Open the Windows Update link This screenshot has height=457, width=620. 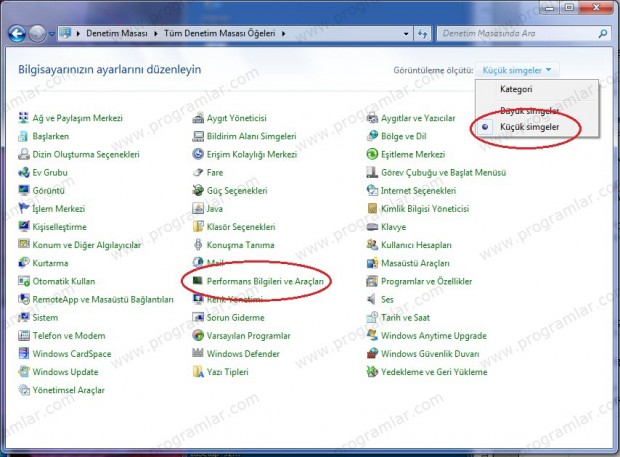point(65,372)
